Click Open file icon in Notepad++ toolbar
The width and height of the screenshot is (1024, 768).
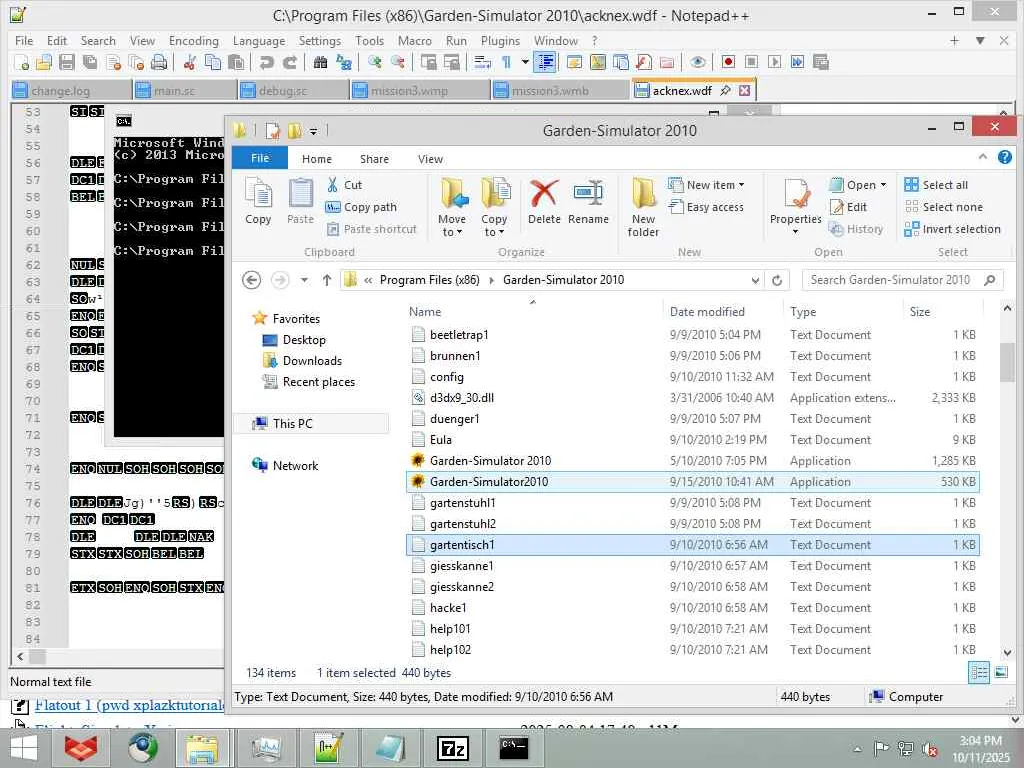pyautogui.click(x=44, y=62)
